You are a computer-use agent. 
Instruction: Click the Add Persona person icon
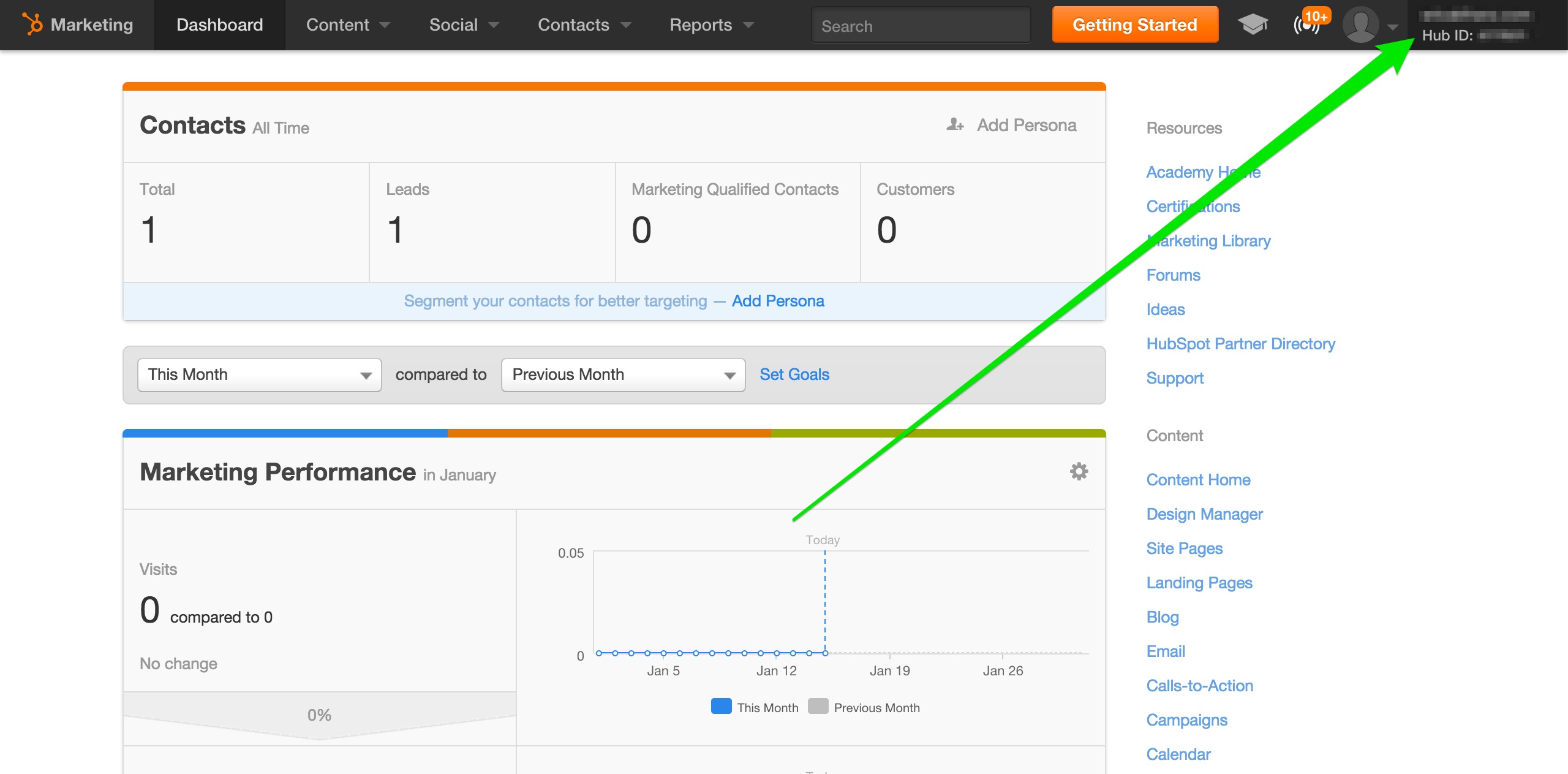point(954,124)
